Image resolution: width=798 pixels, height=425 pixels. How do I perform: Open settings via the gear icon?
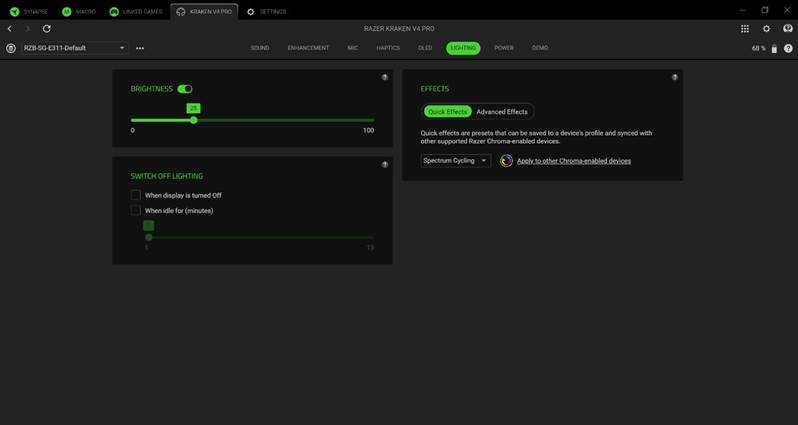tap(766, 29)
